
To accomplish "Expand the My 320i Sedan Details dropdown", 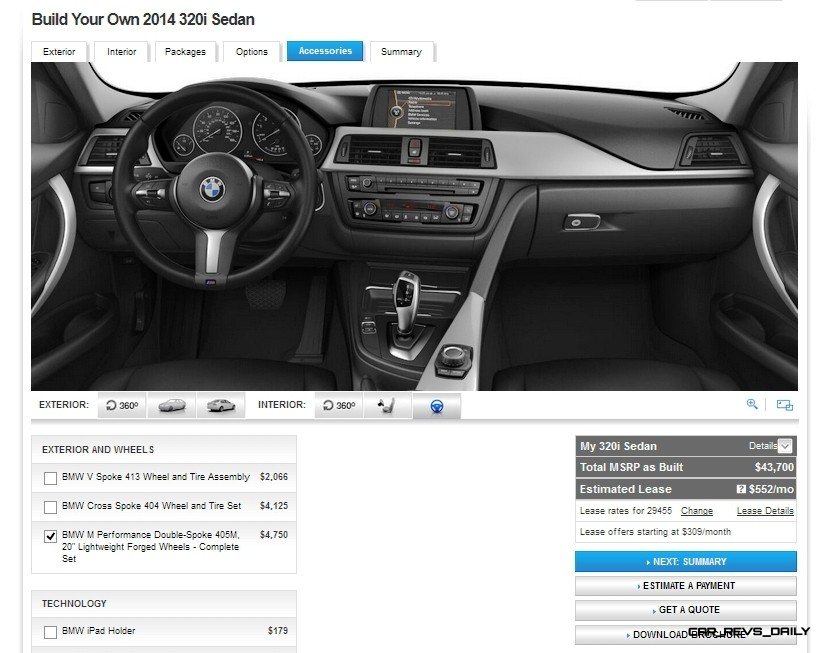I will [785, 446].
